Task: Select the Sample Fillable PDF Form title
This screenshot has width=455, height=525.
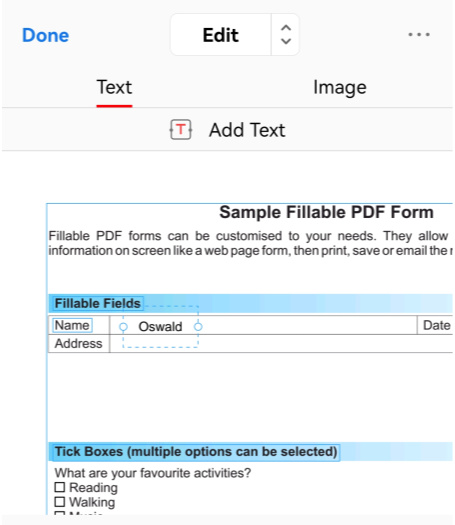Action: (x=326, y=212)
